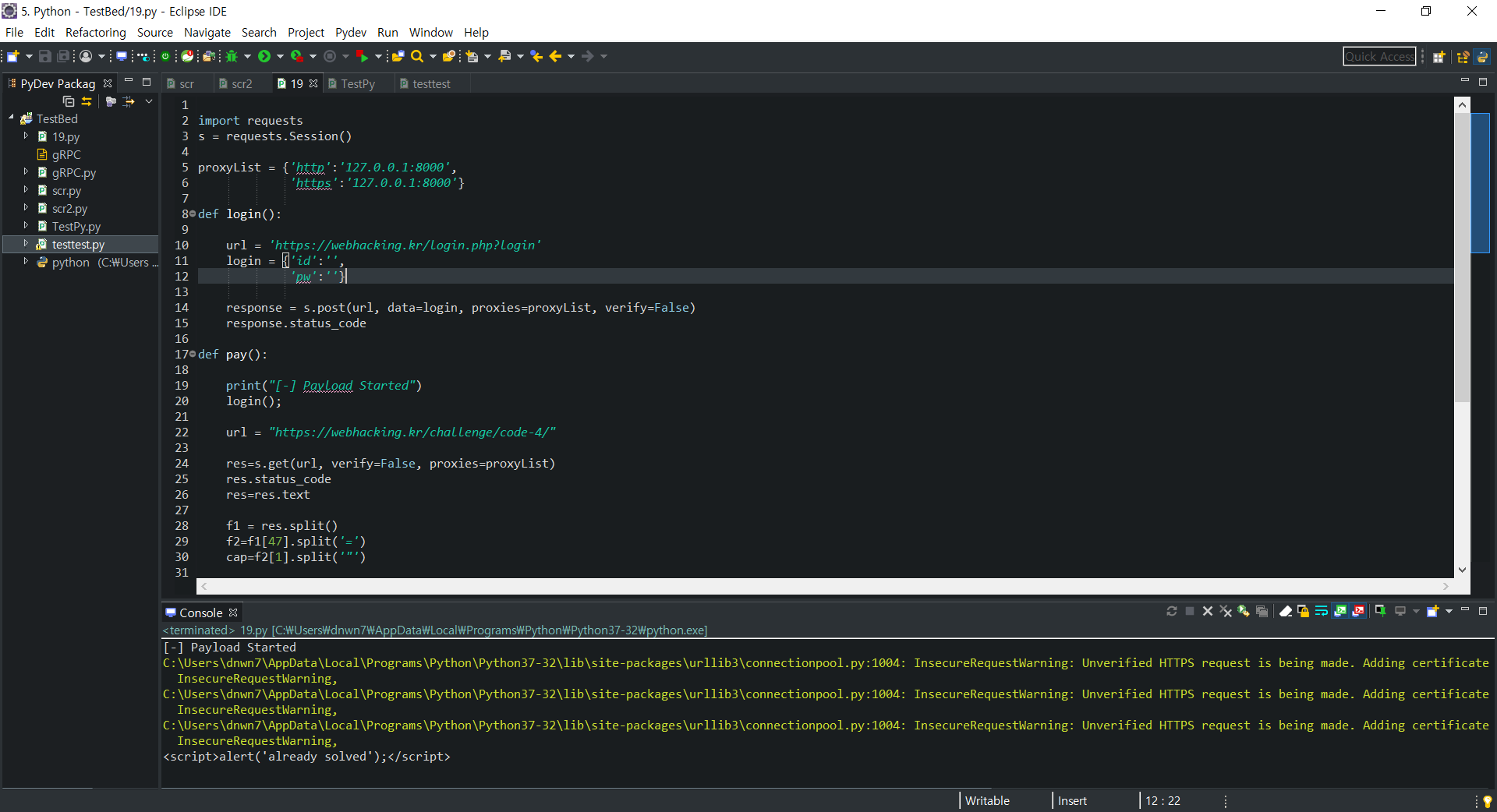The height and width of the screenshot is (812, 1497).
Task: Go back with the yellow Back arrow
Action: (x=555, y=56)
